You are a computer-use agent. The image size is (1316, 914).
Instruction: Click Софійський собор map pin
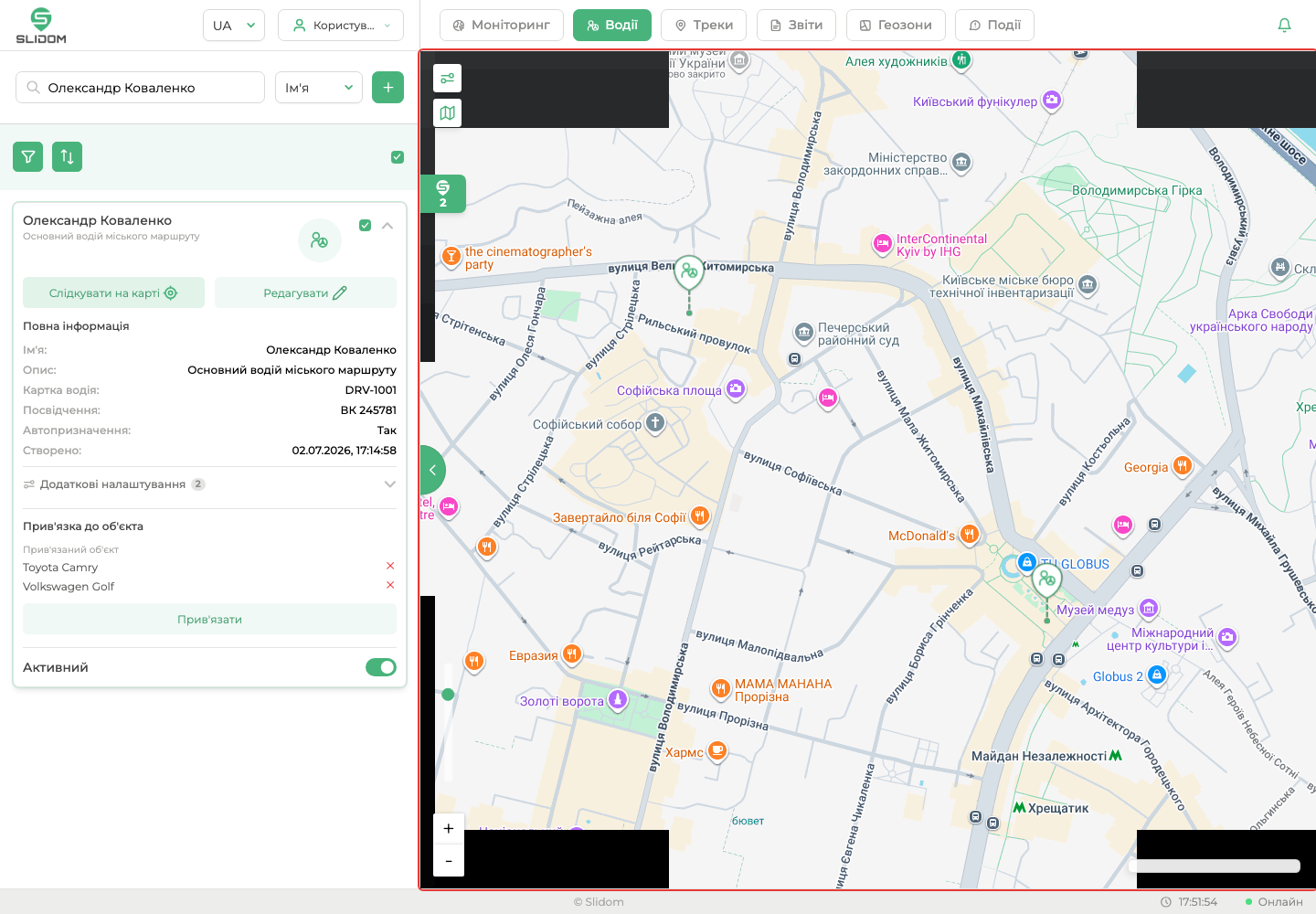(655, 423)
